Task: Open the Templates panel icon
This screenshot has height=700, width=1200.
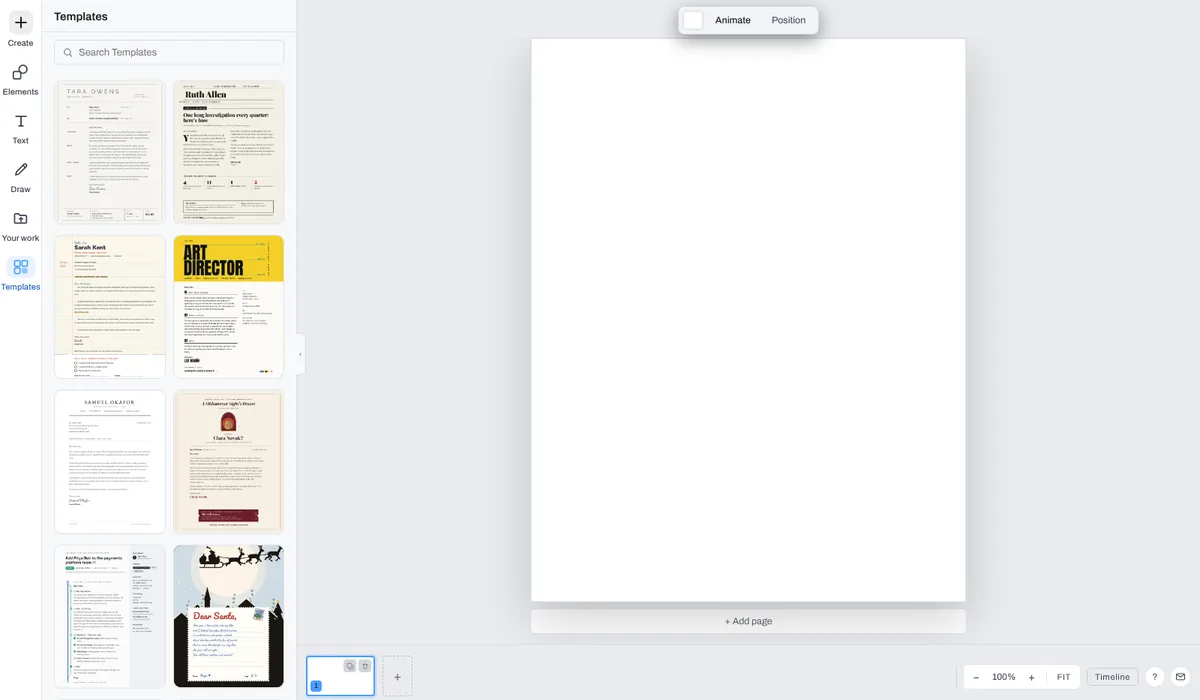Action: [x=20, y=267]
